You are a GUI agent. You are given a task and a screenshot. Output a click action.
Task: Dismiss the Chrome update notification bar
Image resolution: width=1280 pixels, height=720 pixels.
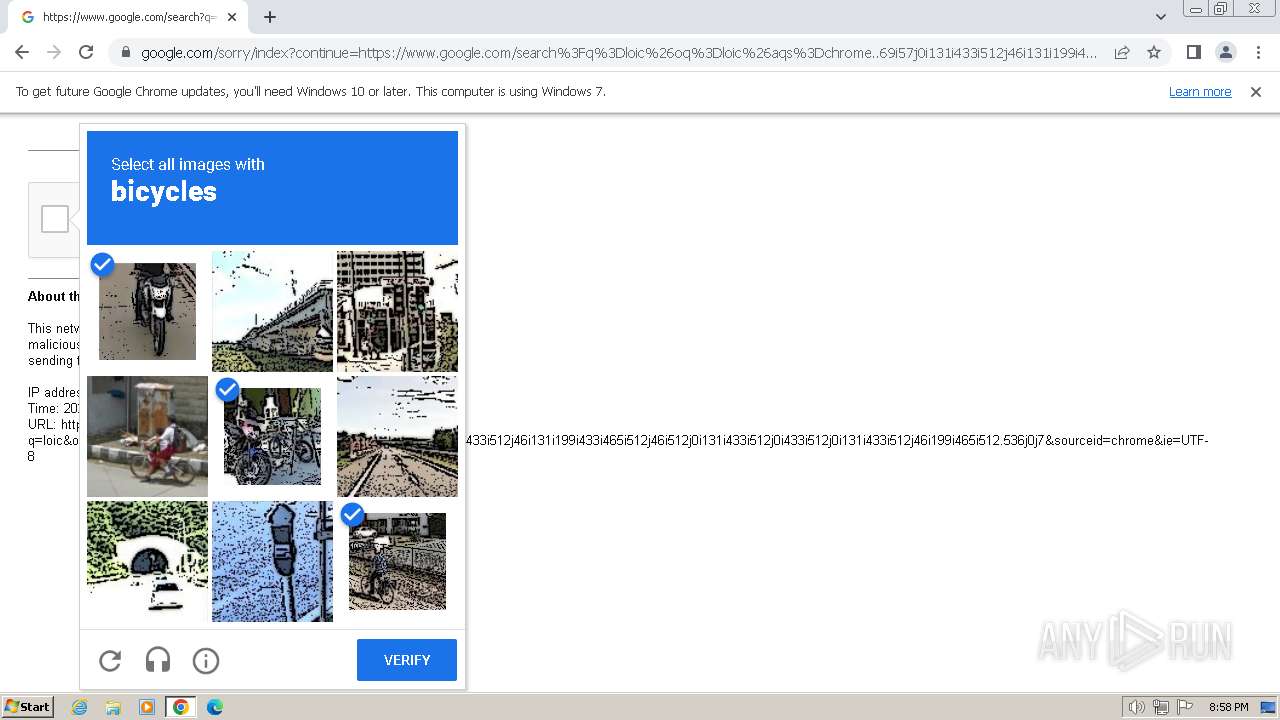[1256, 91]
